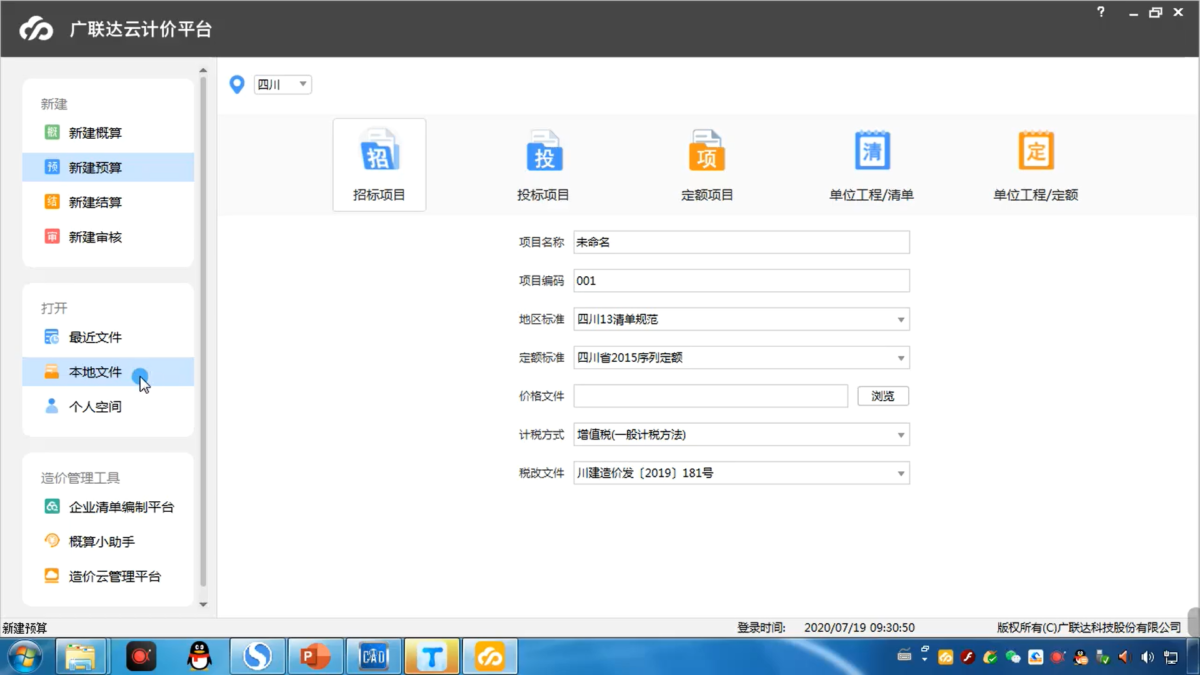This screenshot has height=675, width=1200.
Task: Open Windows Explorer from taskbar
Action: pos(80,657)
